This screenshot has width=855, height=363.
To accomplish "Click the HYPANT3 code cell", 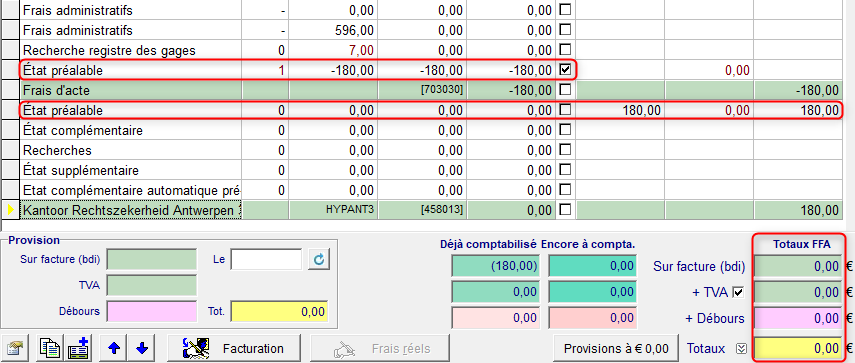I will pos(333,210).
